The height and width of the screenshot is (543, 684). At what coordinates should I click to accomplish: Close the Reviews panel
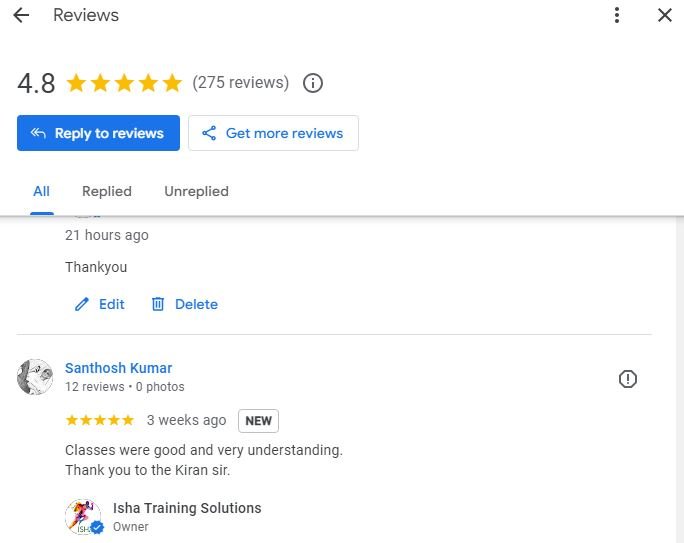(x=664, y=15)
